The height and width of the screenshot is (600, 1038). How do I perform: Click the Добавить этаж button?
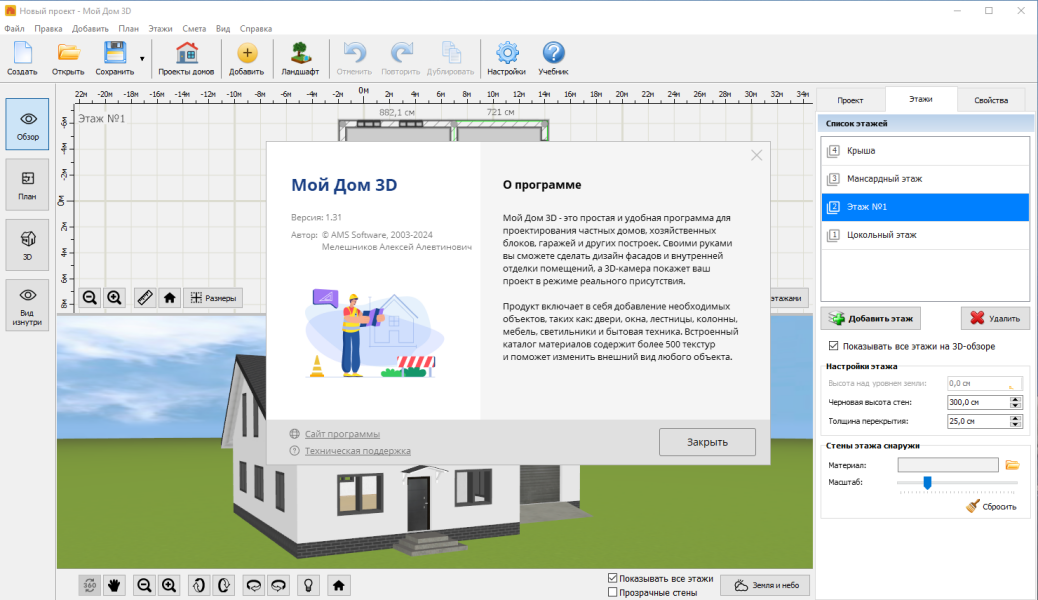tap(871, 319)
